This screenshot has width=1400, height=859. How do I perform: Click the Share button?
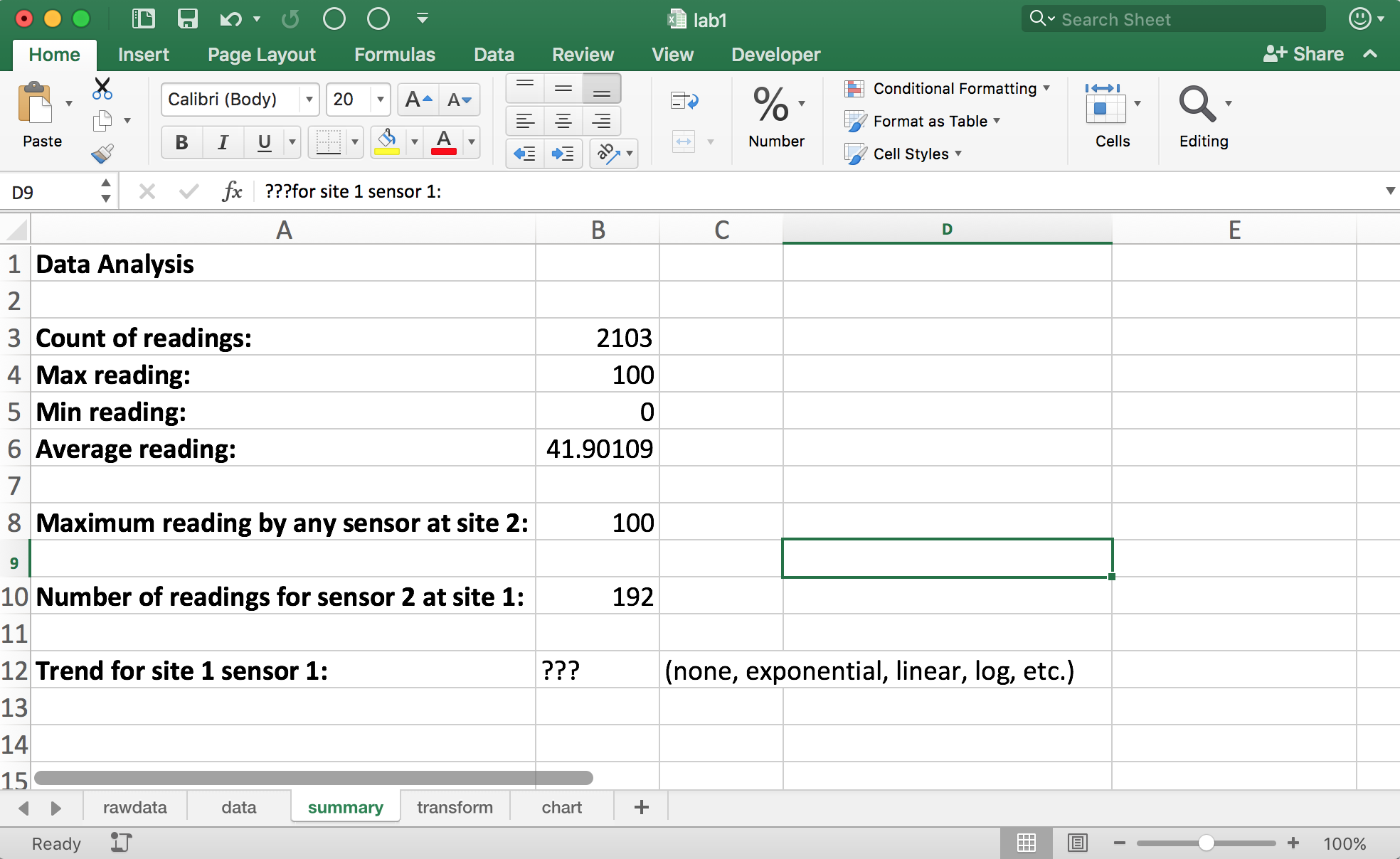coord(1303,54)
